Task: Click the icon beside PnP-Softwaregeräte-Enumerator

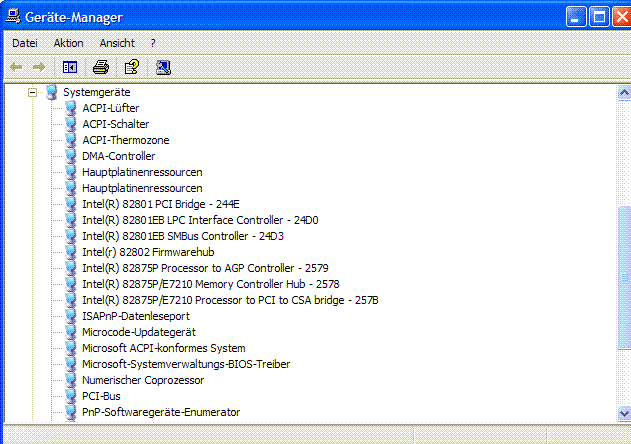Action: [71, 412]
